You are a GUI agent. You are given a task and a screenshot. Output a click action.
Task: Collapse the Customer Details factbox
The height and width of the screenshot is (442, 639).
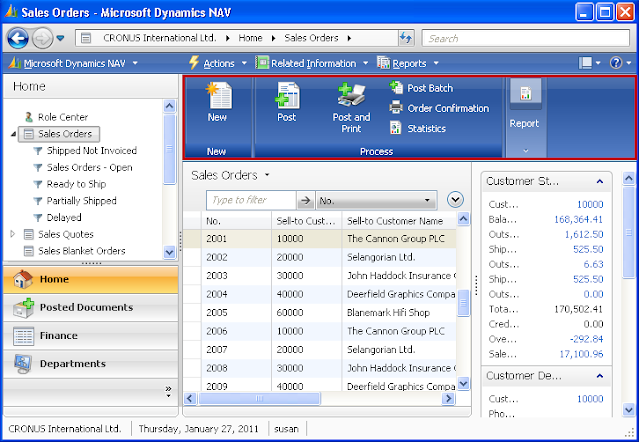(x=600, y=376)
